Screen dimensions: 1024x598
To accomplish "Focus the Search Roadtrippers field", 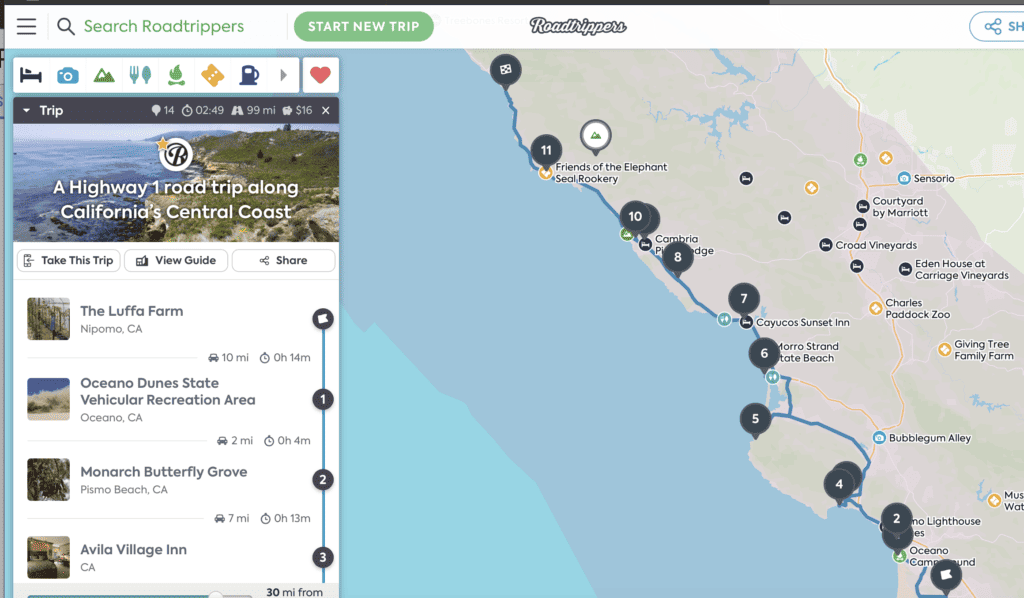I will pos(163,26).
